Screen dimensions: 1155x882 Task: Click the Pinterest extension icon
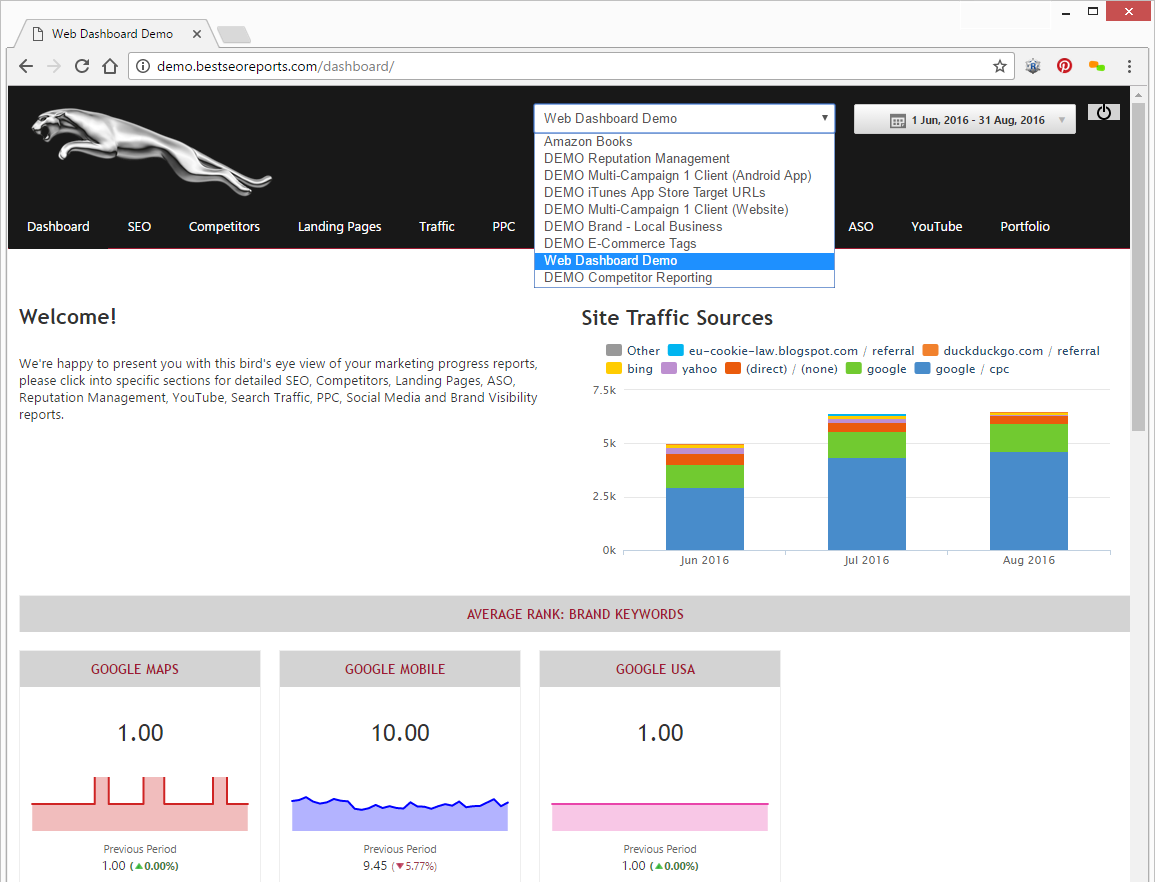[x=1064, y=66]
